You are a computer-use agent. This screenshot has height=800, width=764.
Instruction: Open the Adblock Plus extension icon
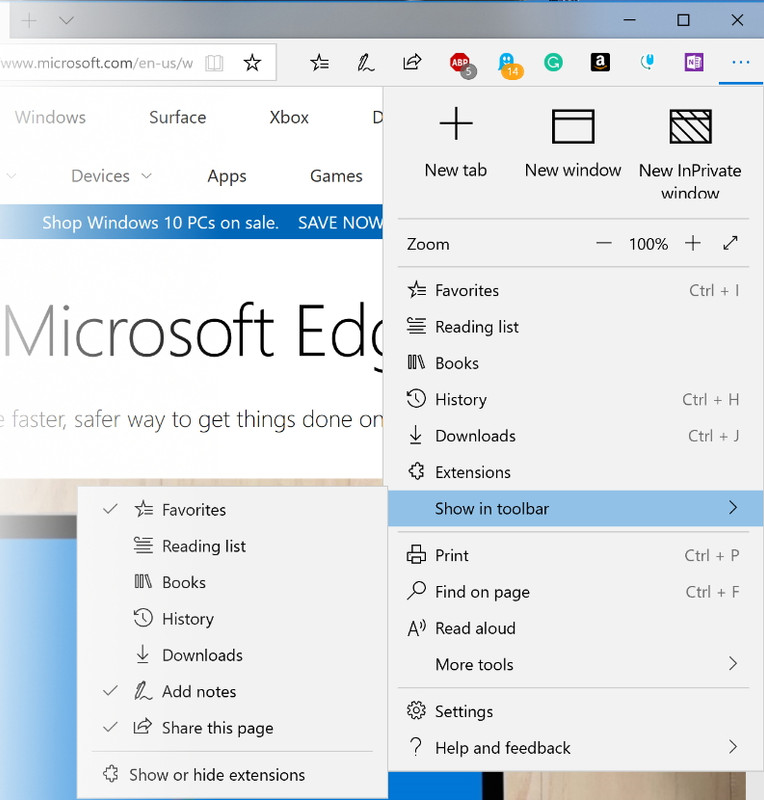tap(461, 64)
